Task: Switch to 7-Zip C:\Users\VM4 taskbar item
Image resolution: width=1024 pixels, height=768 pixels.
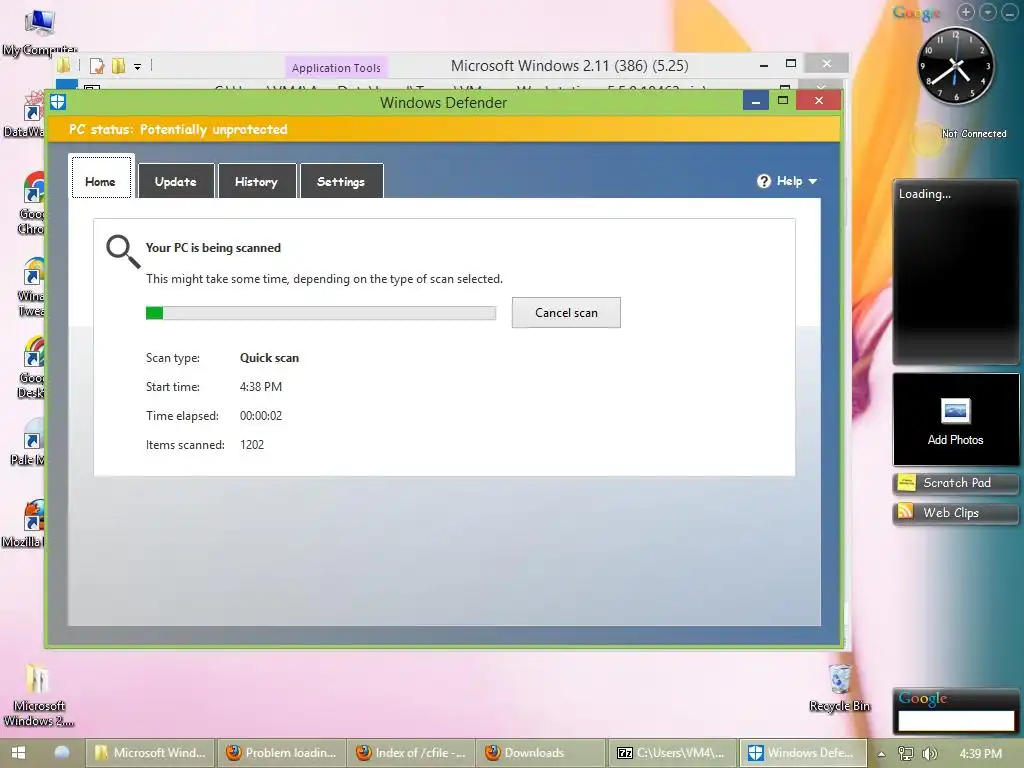Action: tap(671, 753)
